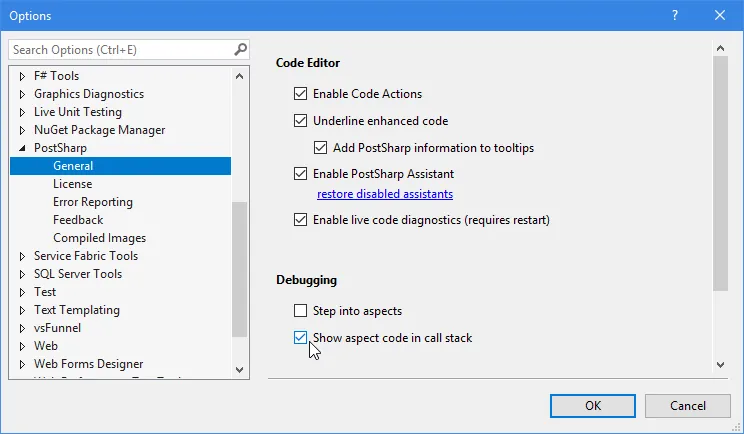Select the Text Templating label
The width and height of the screenshot is (744, 434).
pyautogui.click(x=77, y=310)
